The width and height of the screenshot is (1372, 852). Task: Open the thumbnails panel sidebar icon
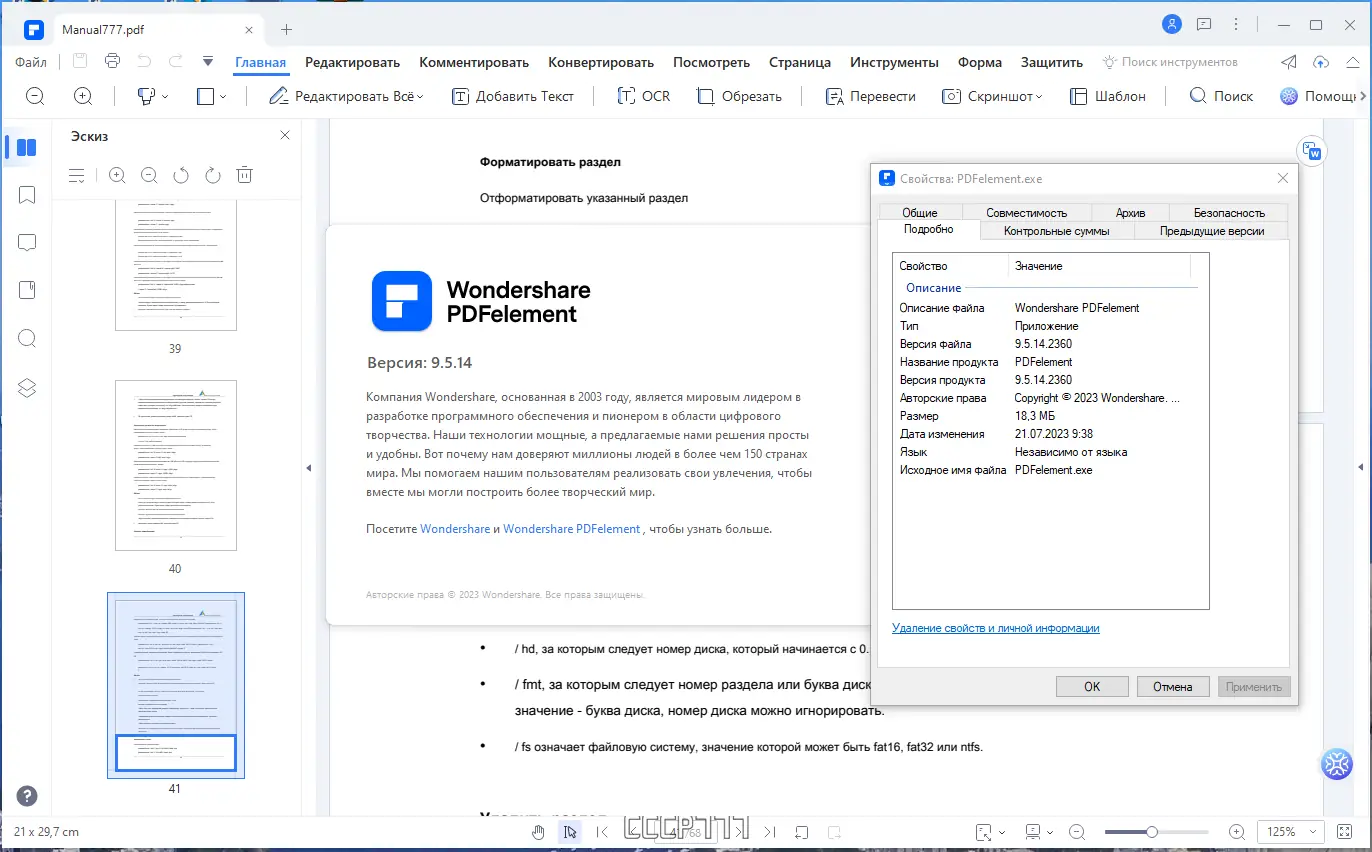point(27,148)
